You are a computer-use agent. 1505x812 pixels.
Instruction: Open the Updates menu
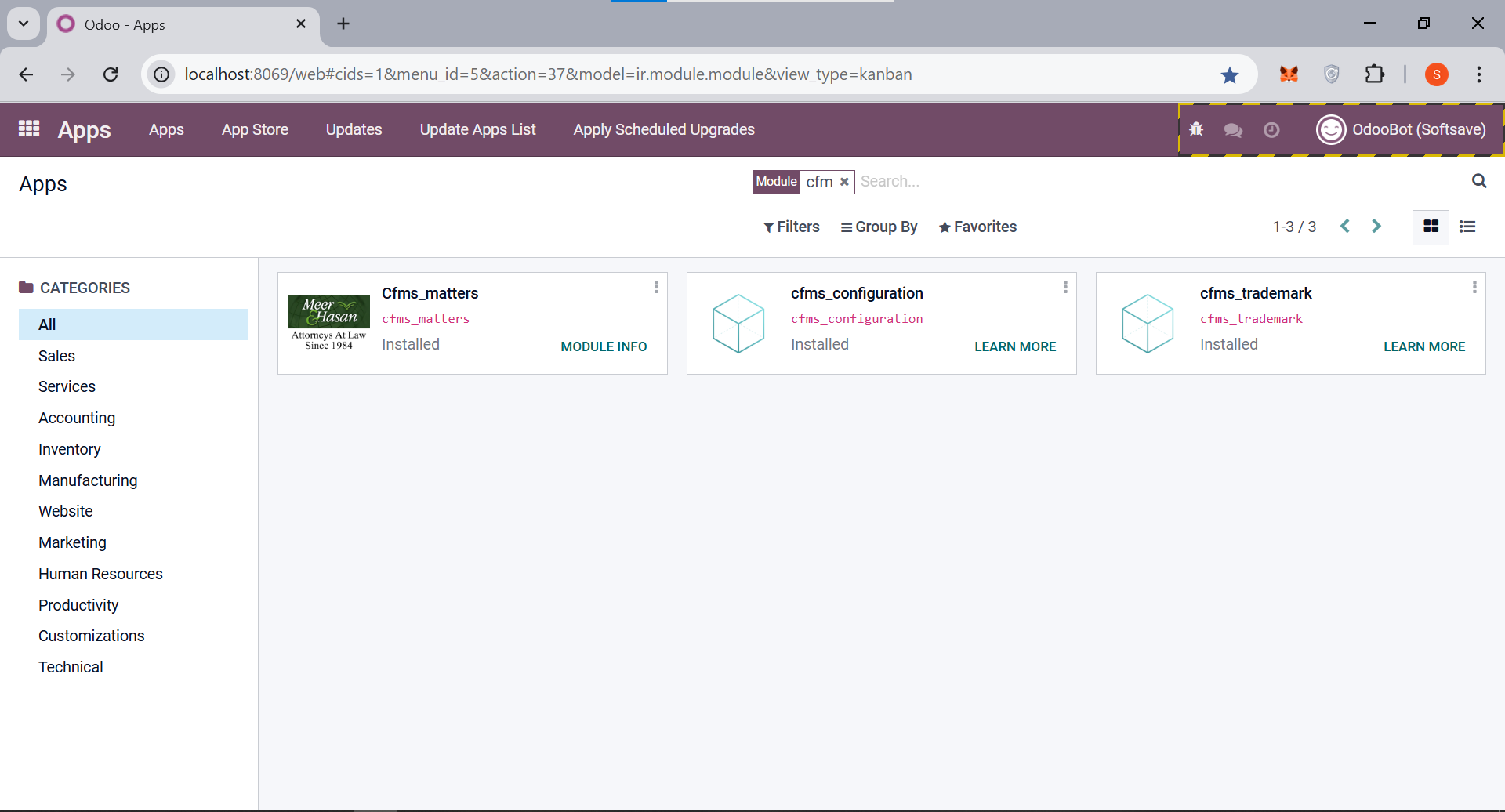[354, 129]
